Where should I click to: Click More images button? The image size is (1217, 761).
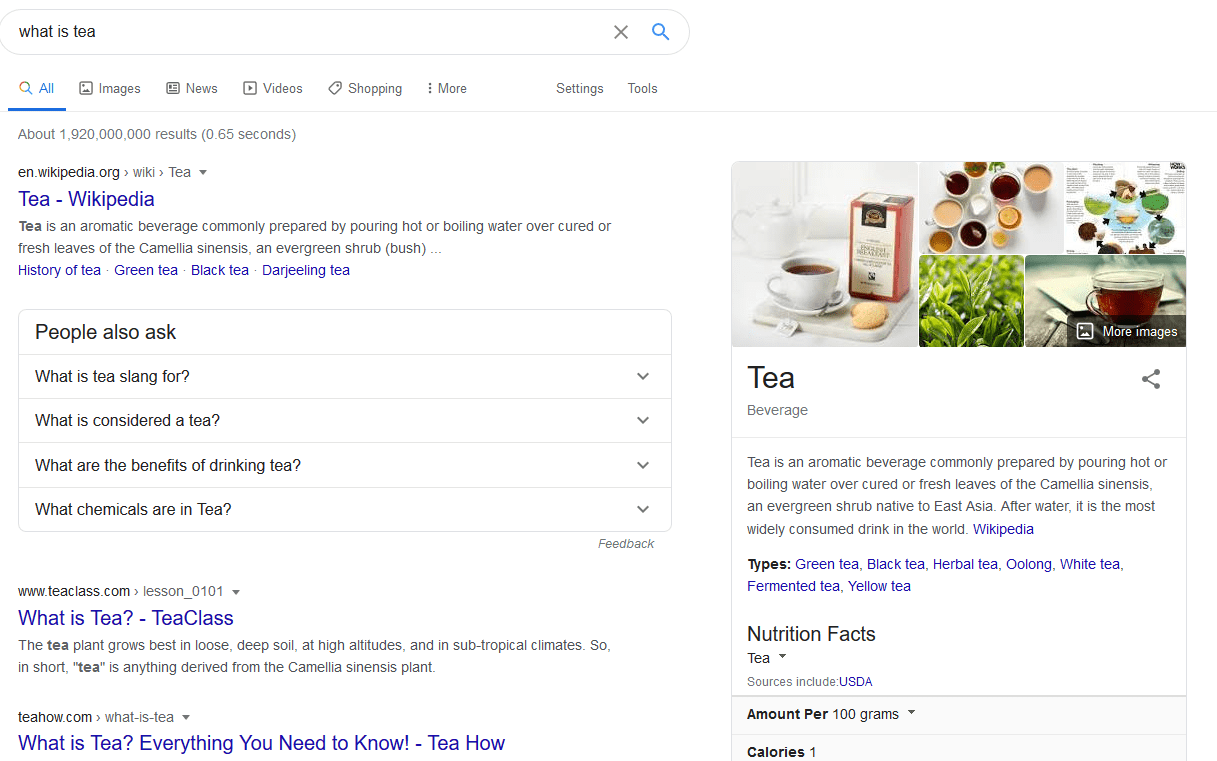tap(1127, 331)
